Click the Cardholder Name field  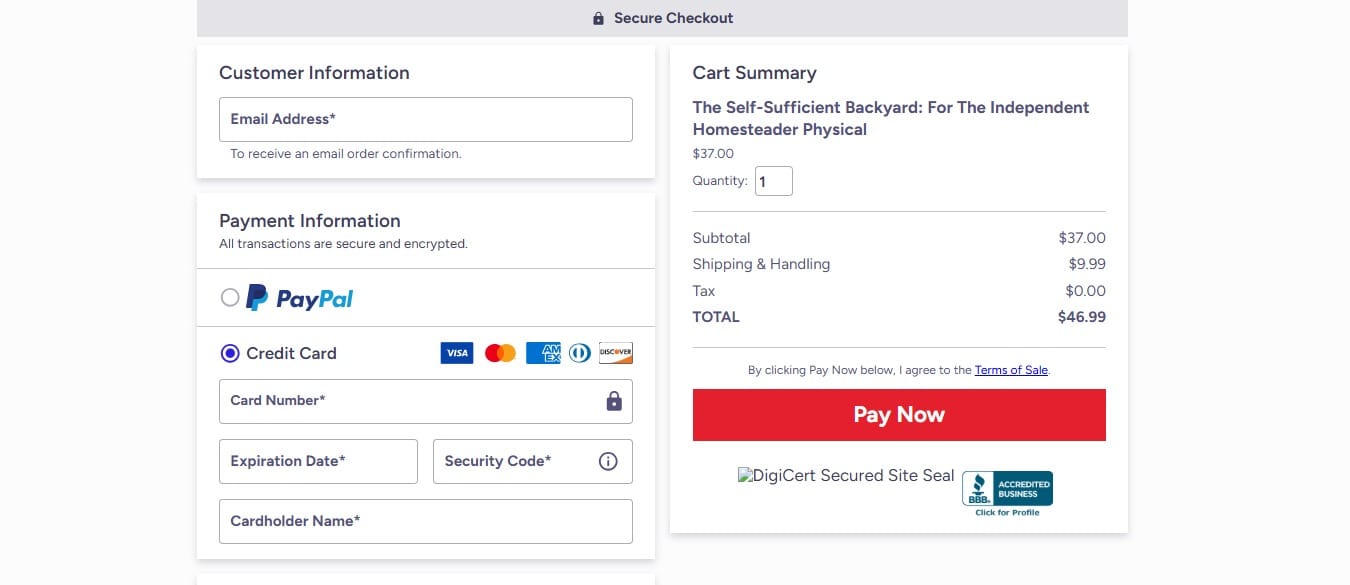(425, 521)
